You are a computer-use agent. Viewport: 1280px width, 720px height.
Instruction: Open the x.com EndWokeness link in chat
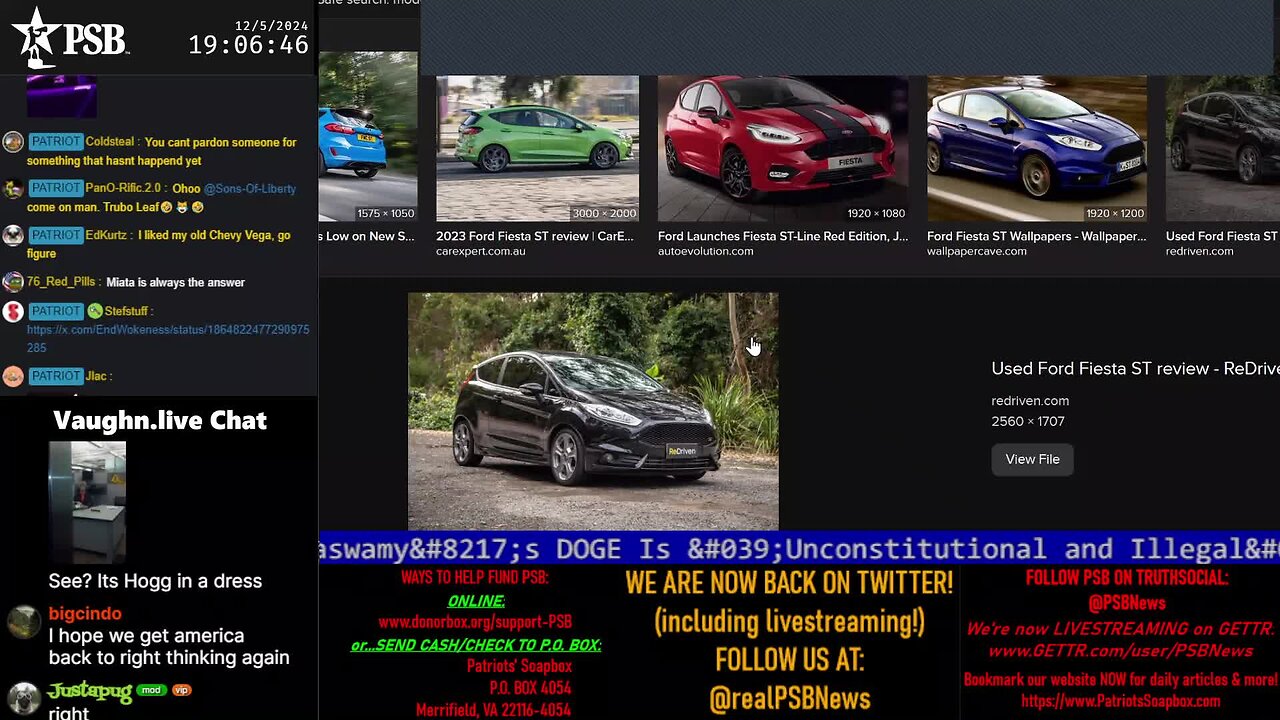168,338
